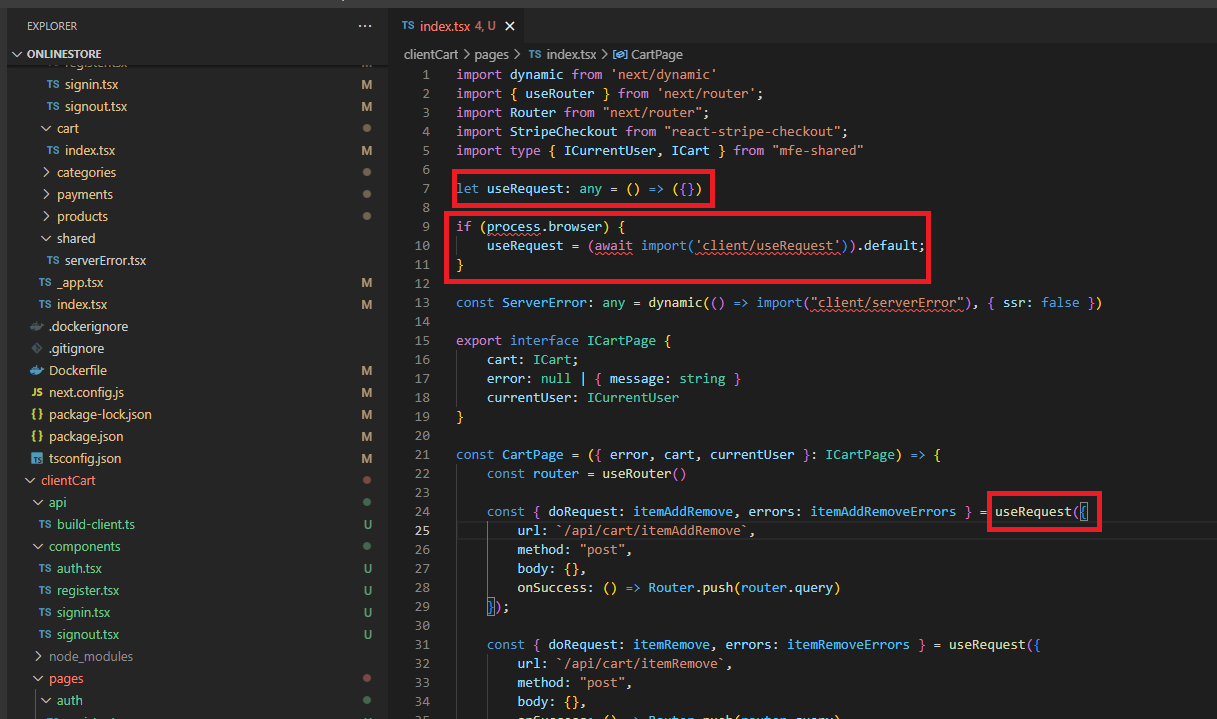Image resolution: width=1217 pixels, height=719 pixels.
Task: Open _app.tsx in the explorer
Action: pyautogui.click(x=79, y=282)
